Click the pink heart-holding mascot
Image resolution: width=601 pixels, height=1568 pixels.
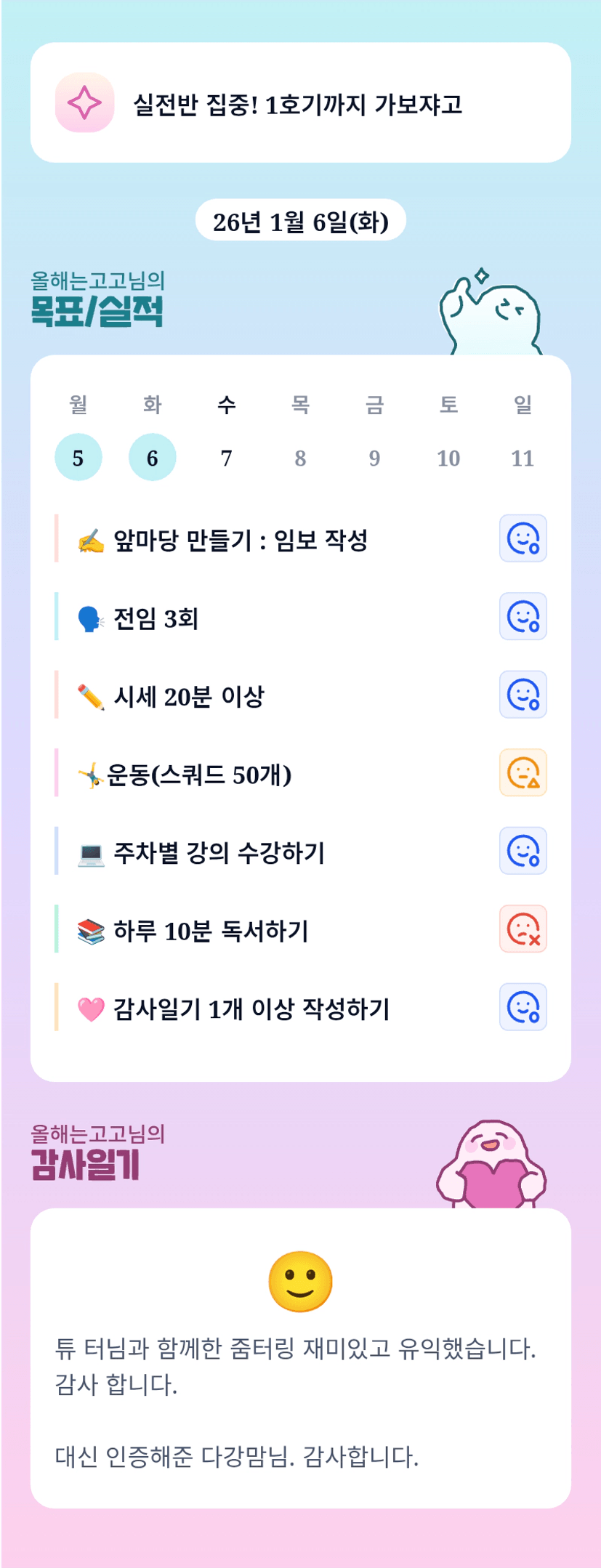click(492, 1164)
